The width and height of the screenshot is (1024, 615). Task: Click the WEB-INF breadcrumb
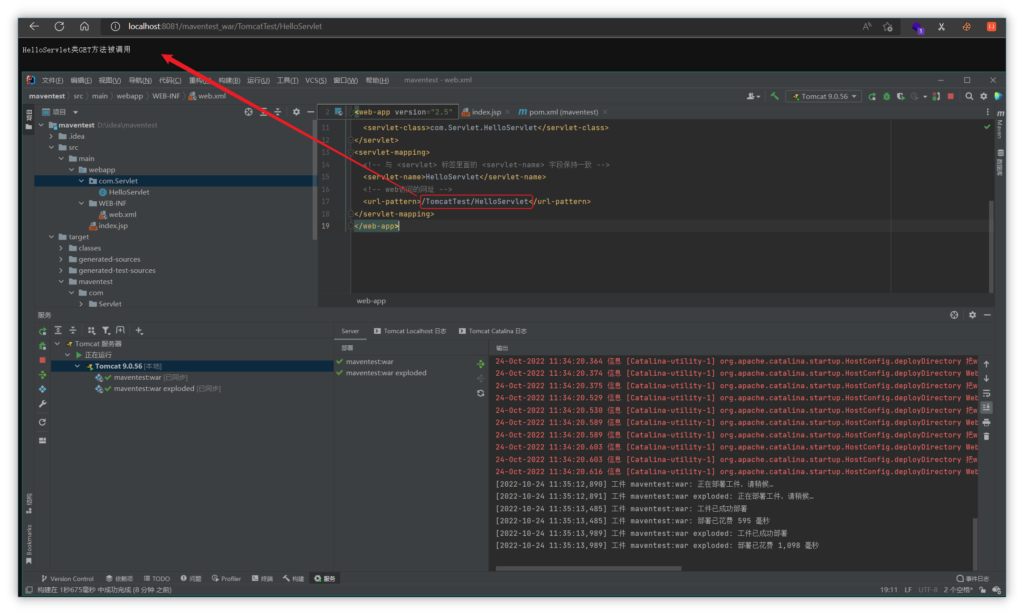(166, 96)
